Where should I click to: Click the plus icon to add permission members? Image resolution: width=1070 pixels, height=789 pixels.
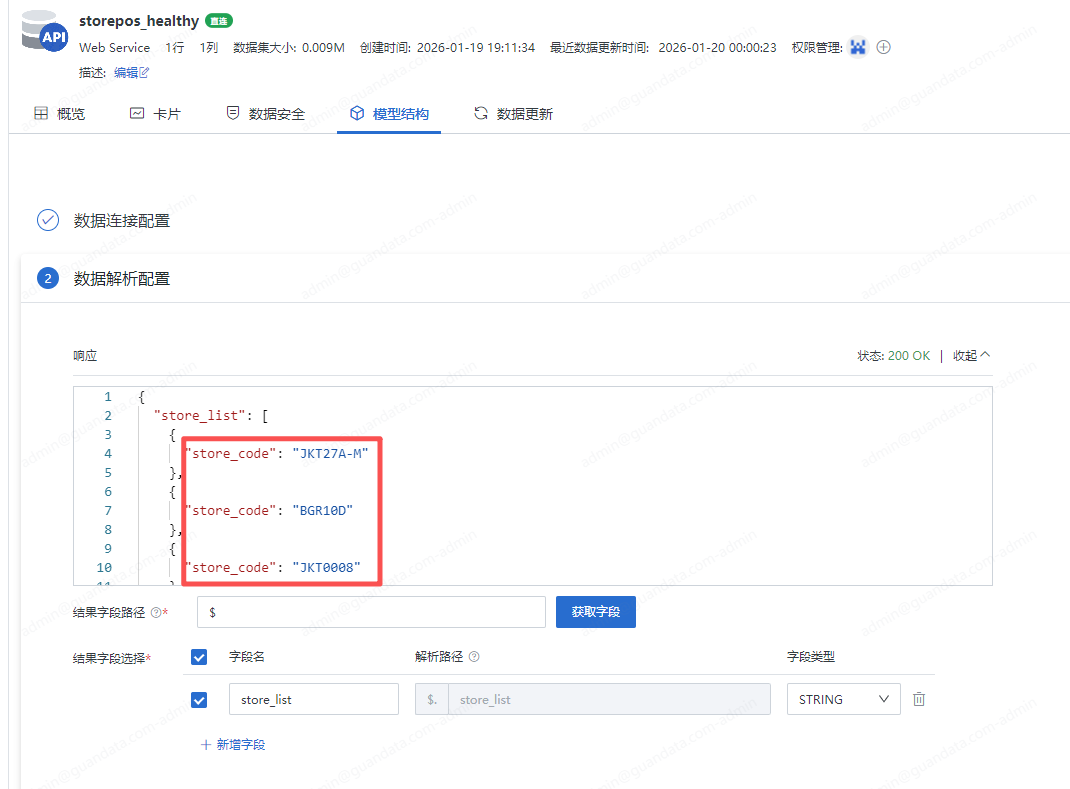point(882,46)
